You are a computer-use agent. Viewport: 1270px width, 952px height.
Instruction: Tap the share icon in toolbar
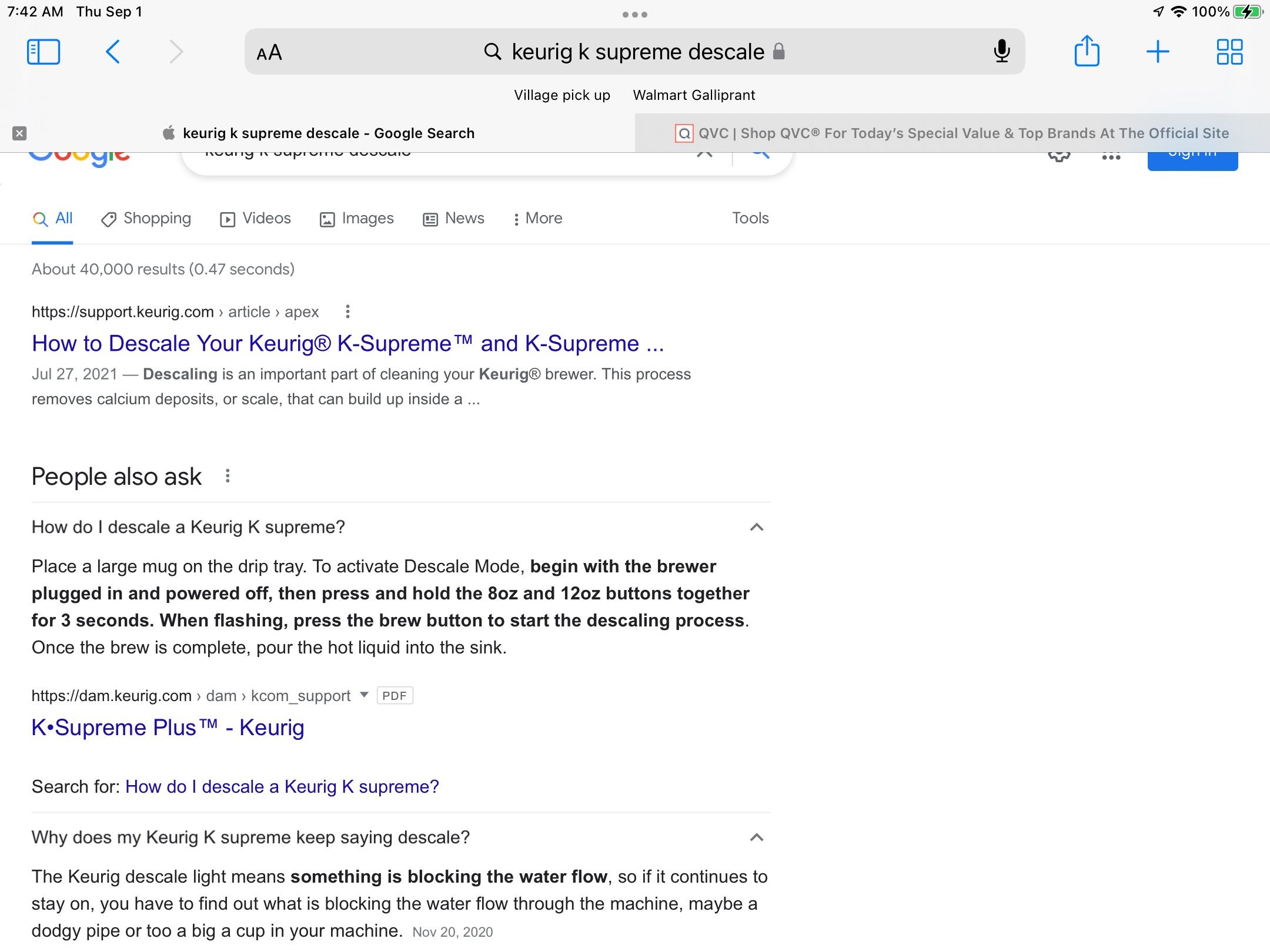point(1087,52)
